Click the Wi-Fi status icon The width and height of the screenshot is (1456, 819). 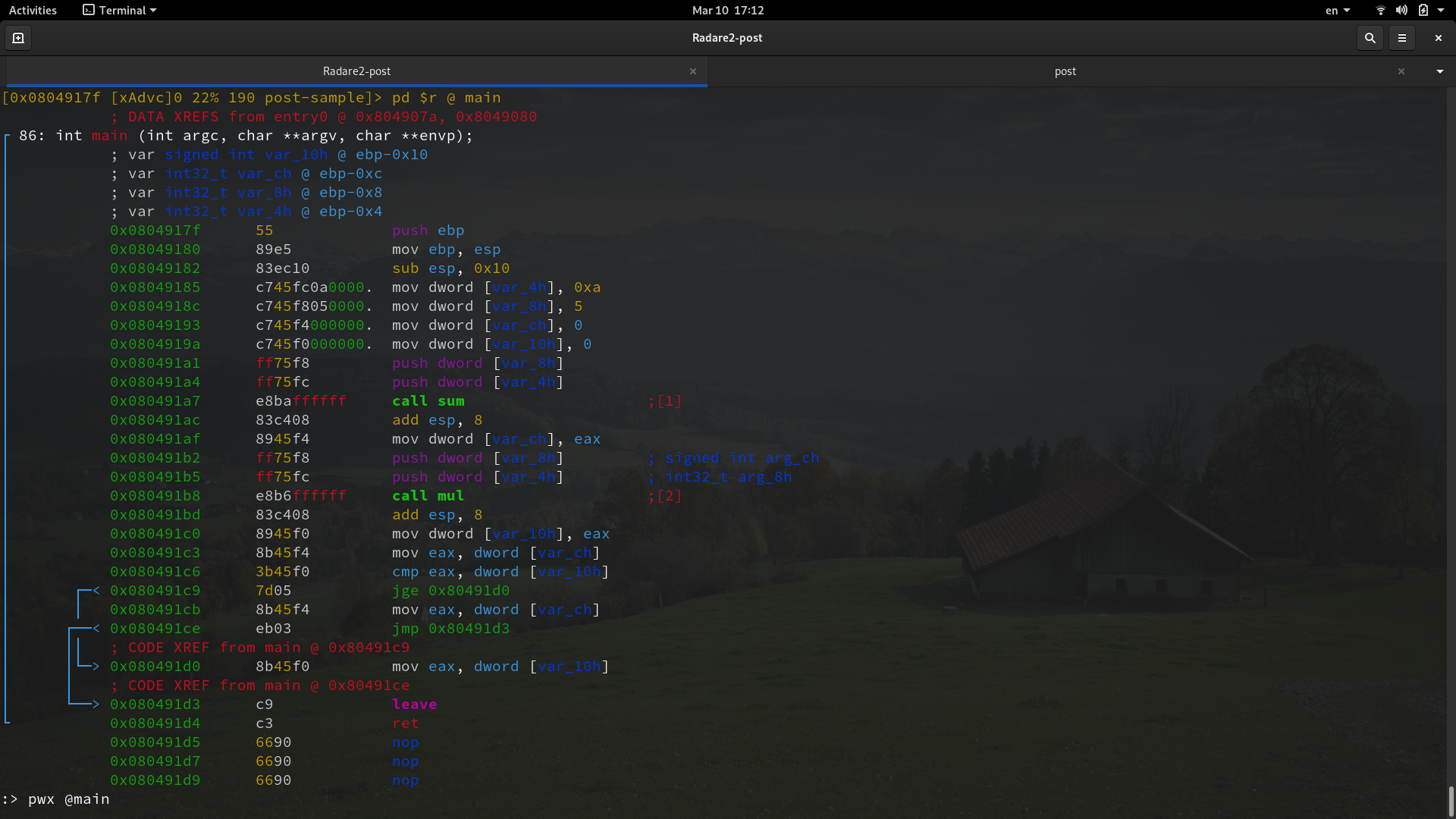click(1379, 10)
